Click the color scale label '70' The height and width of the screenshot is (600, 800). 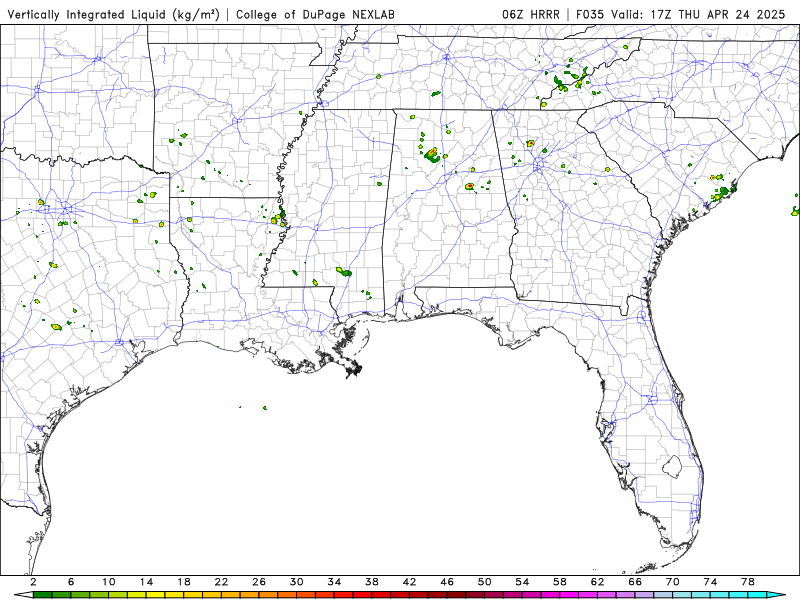673,582
